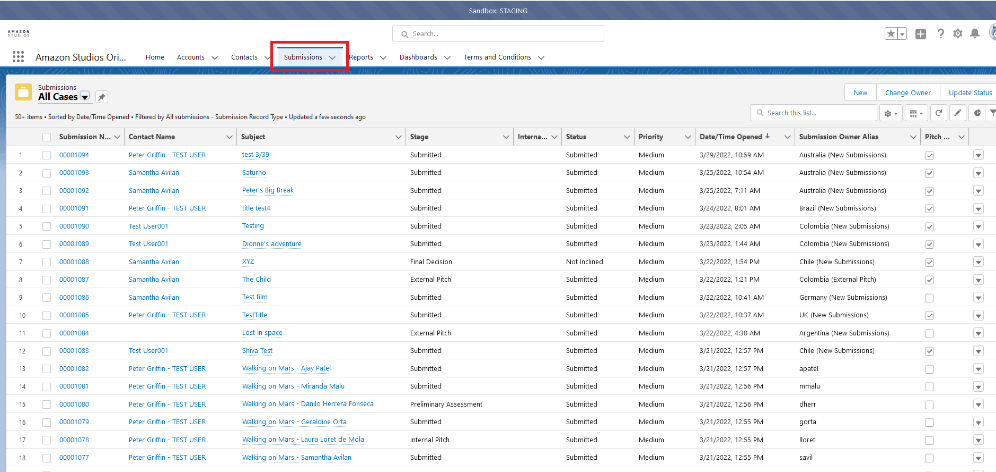This screenshot has height=472, width=996.
Task: Open the Help question mark icon
Action: [941, 34]
